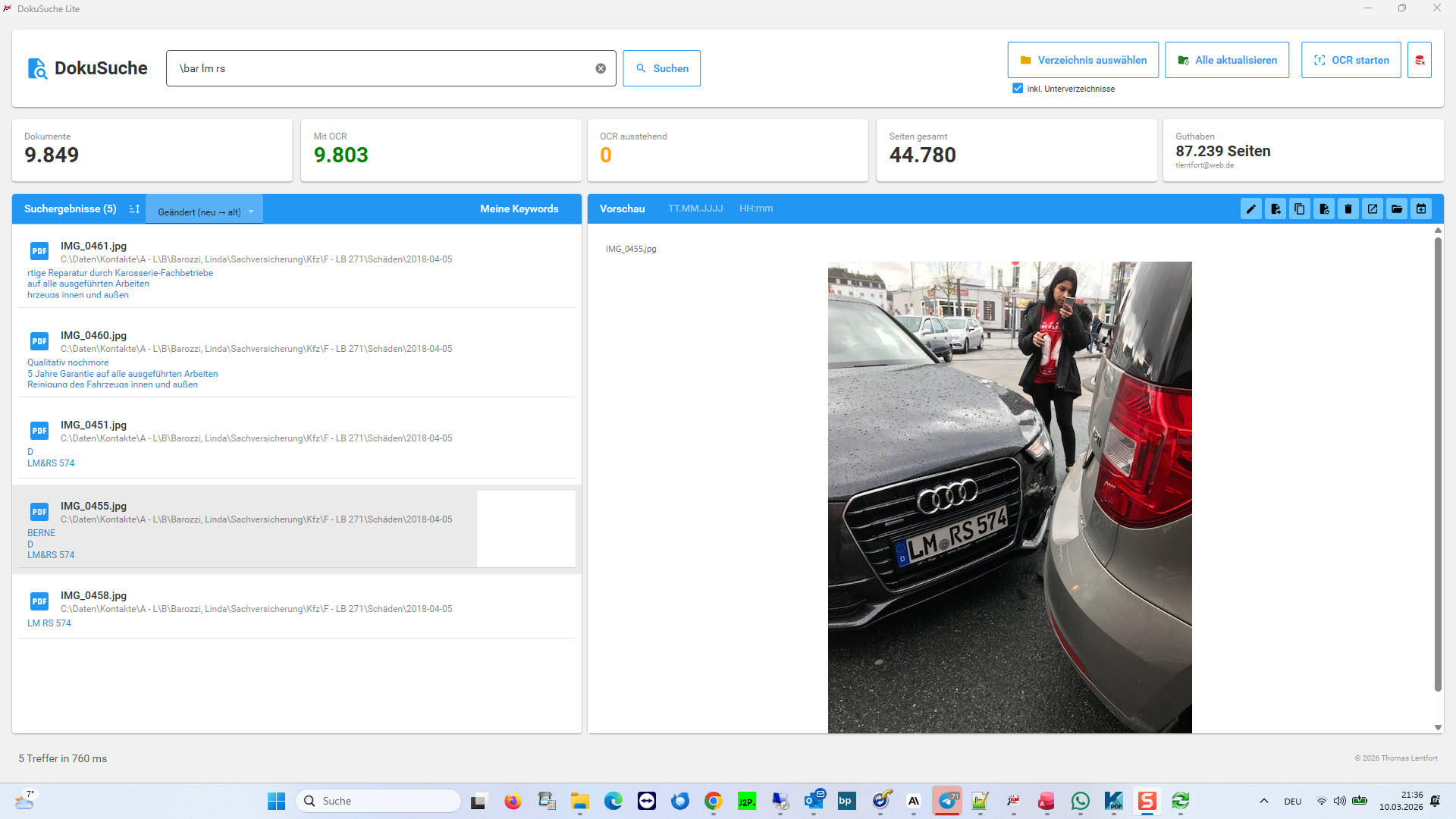Click the open folder icon in preview toolbar
The height and width of the screenshot is (819, 1456).
pos(1397,209)
